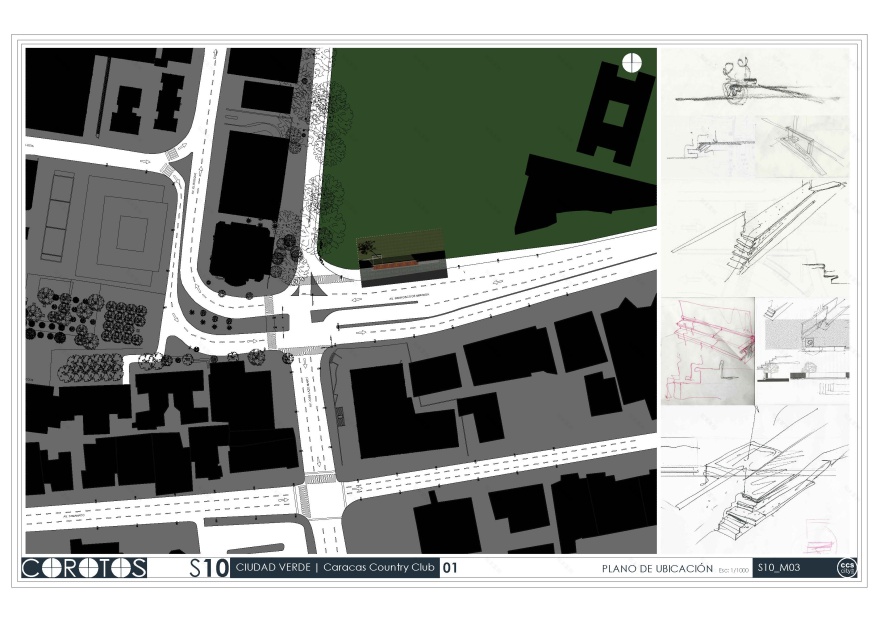
Task: Select the CIUDAD VERDE | Caracas Country Club title
Action: coord(335,568)
